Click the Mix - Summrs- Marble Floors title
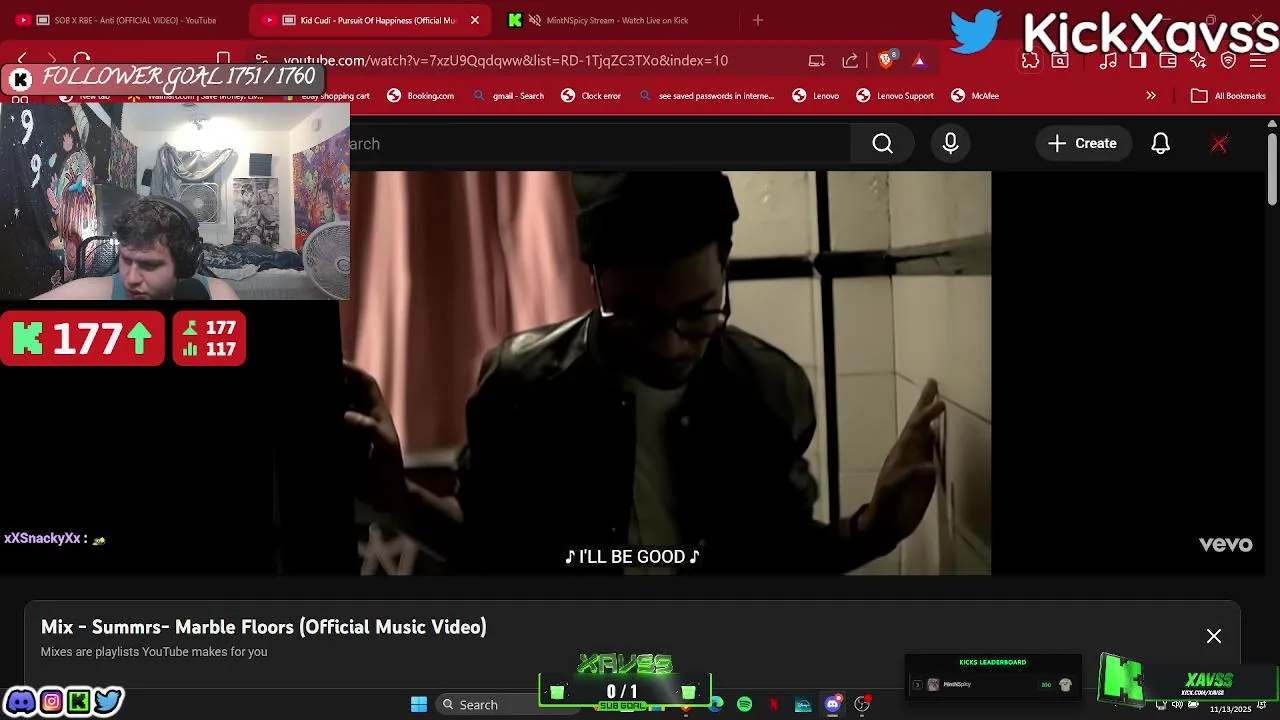The width and height of the screenshot is (1280, 720). tap(264, 627)
